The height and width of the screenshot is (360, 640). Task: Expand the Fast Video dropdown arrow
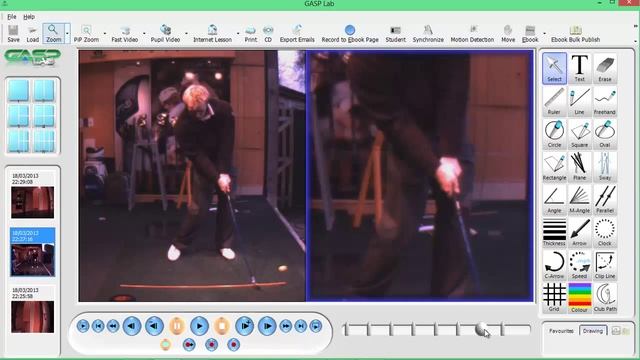(144, 33)
